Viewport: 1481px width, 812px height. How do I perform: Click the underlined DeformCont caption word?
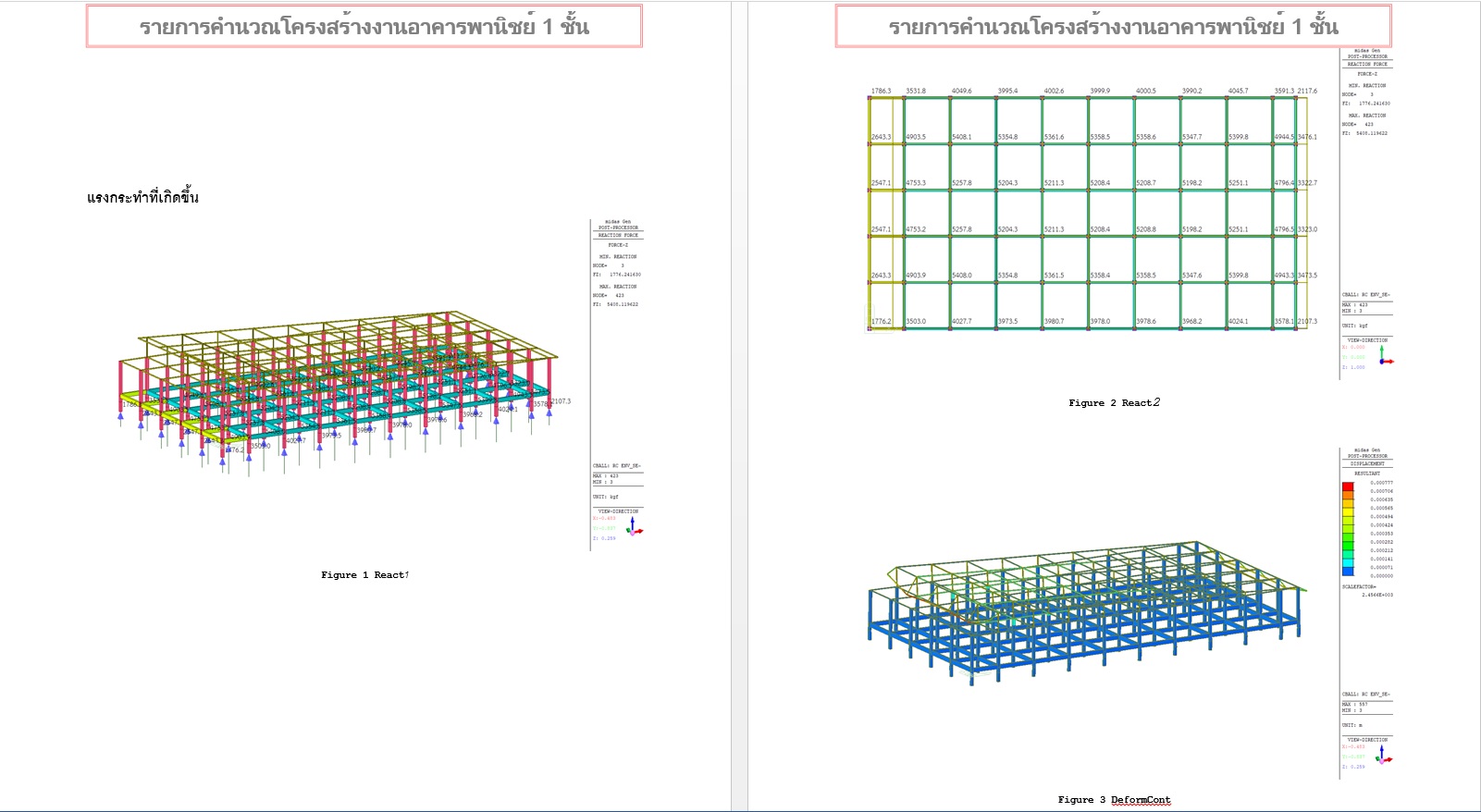pyautogui.click(x=1141, y=800)
